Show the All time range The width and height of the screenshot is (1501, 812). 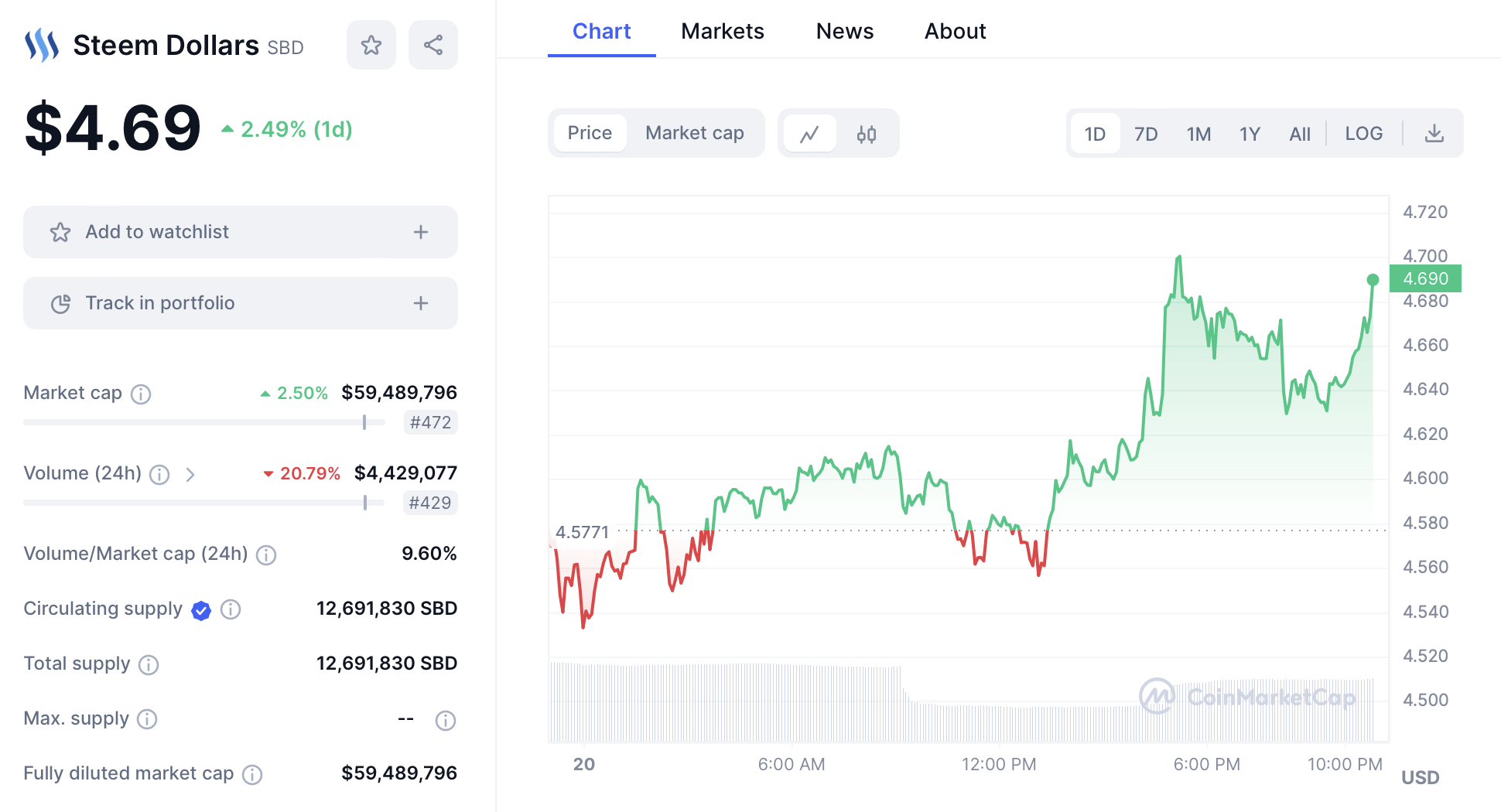(1300, 134)
